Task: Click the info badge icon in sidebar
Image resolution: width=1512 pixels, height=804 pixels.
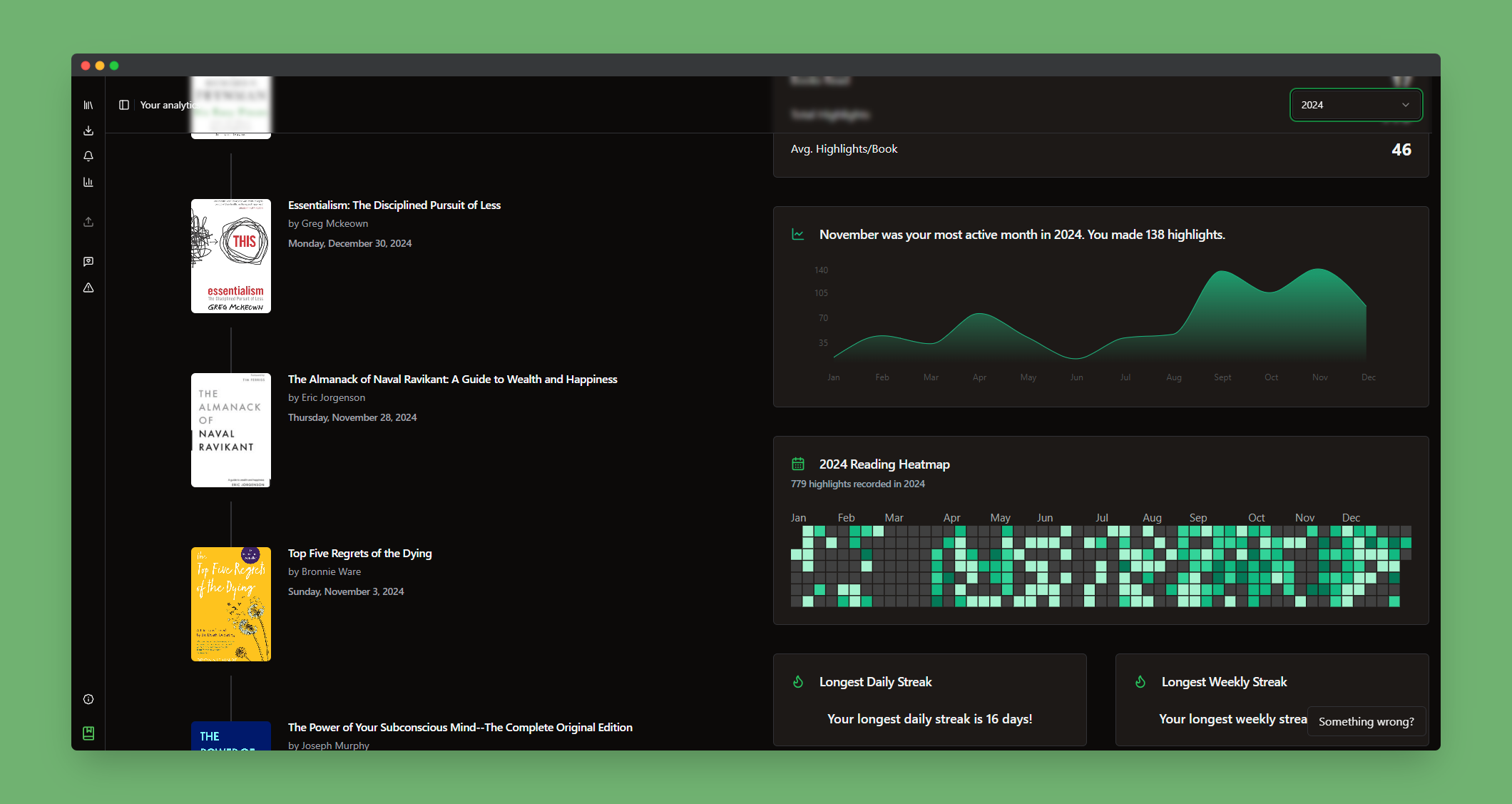Action: point(88,699)
